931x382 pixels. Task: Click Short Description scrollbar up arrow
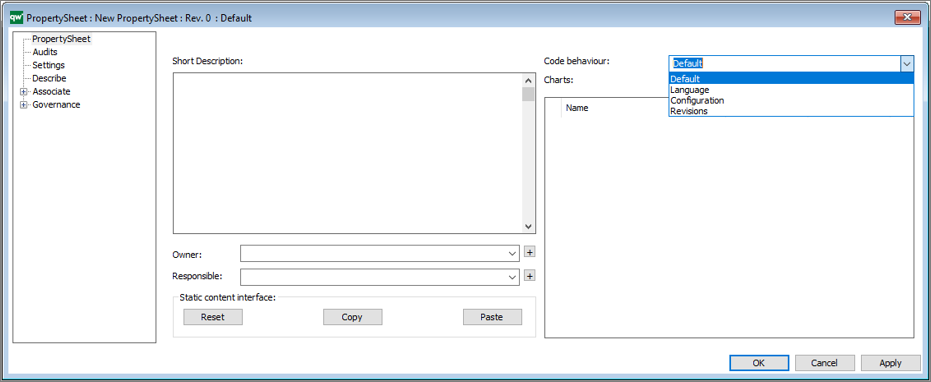[528, 80]
